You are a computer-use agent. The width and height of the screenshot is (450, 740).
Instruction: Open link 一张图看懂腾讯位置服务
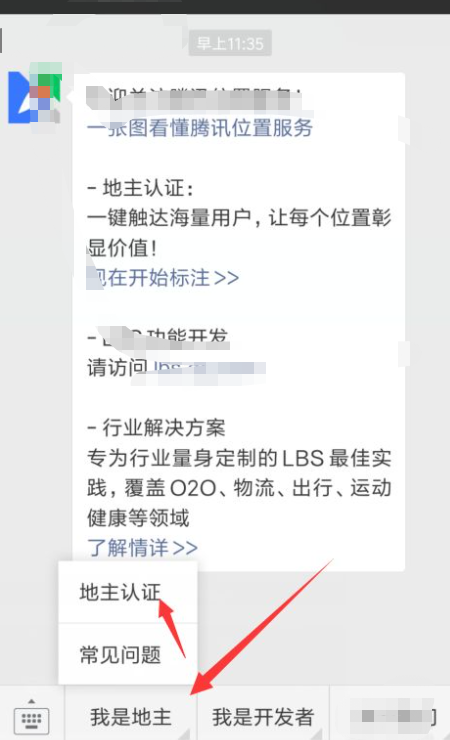pos(200,128)
